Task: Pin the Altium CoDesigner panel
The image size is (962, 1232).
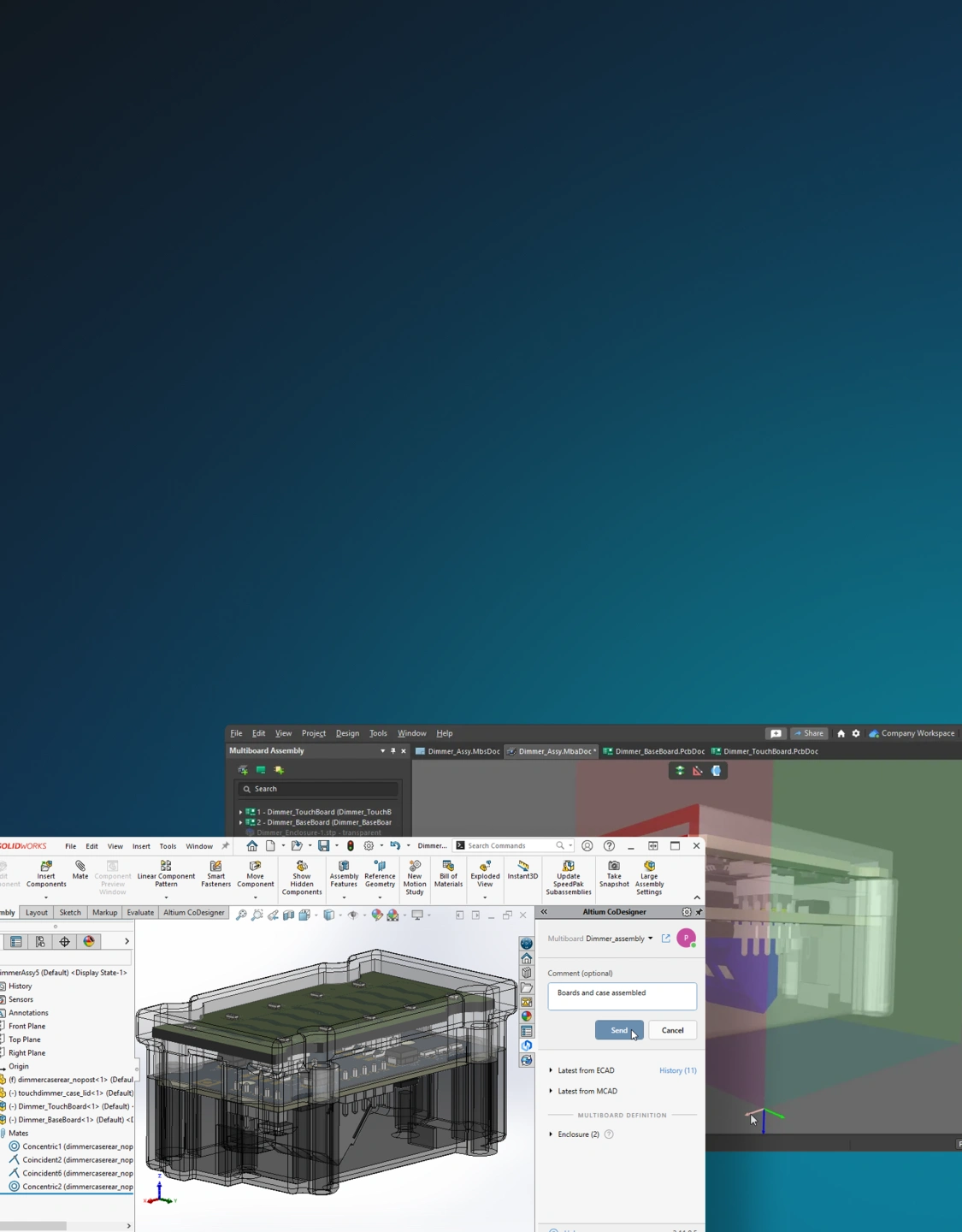Action: point(699,912)
